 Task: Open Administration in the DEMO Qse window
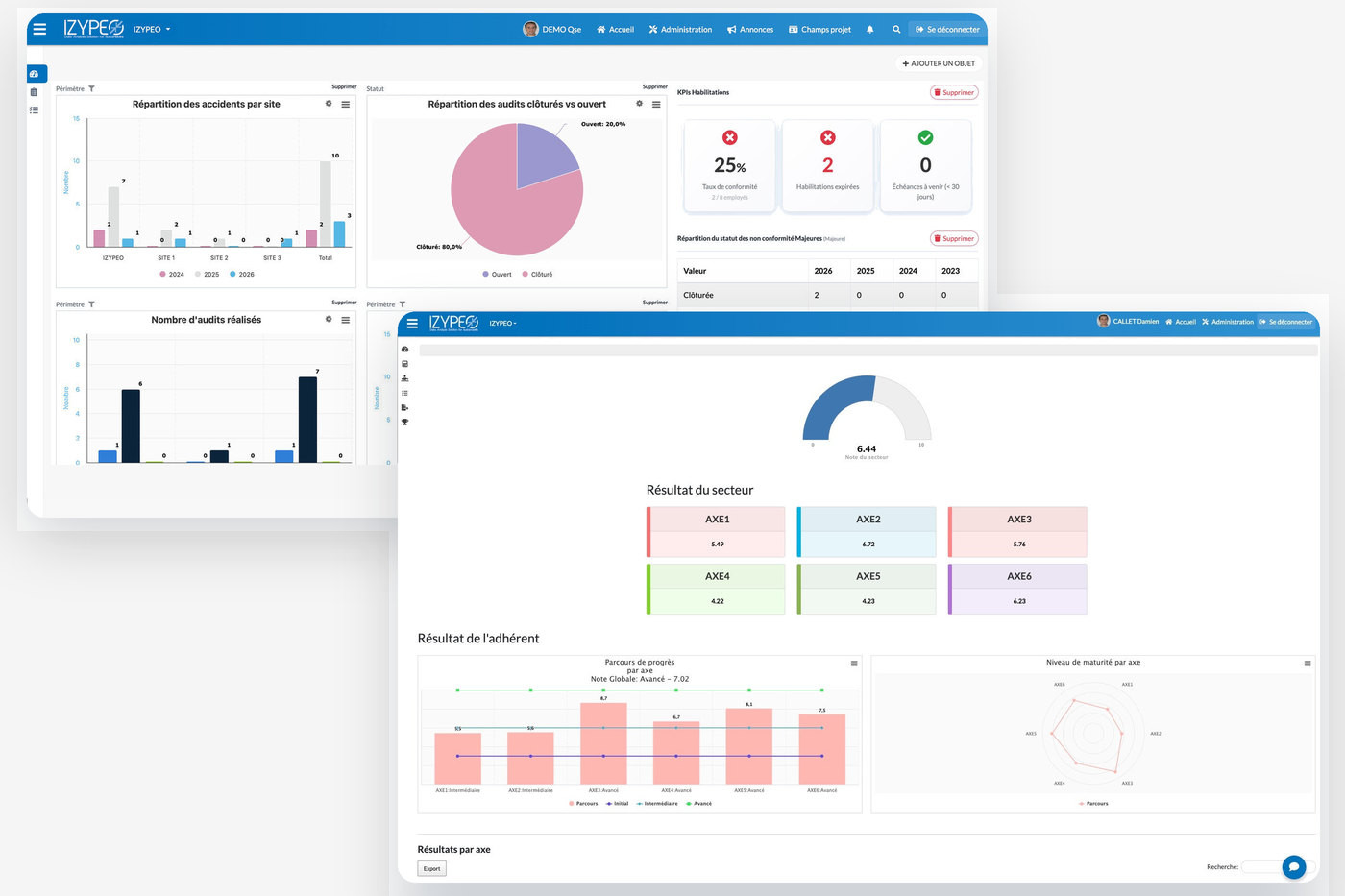pyautogui.click(x=680, y=30)
